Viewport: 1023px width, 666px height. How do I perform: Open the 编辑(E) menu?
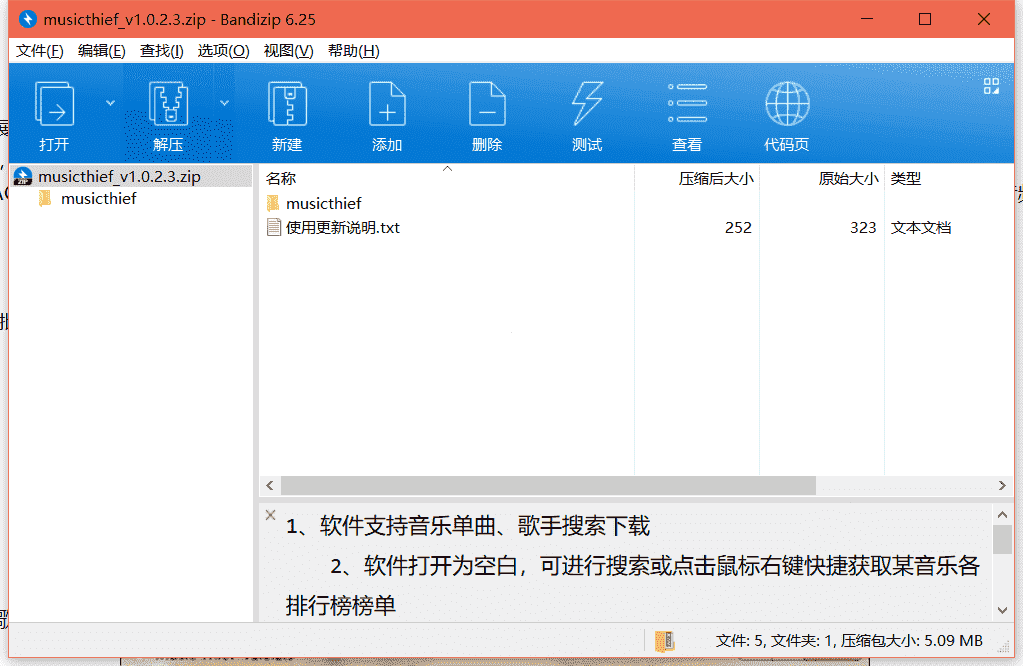point(101,51)
